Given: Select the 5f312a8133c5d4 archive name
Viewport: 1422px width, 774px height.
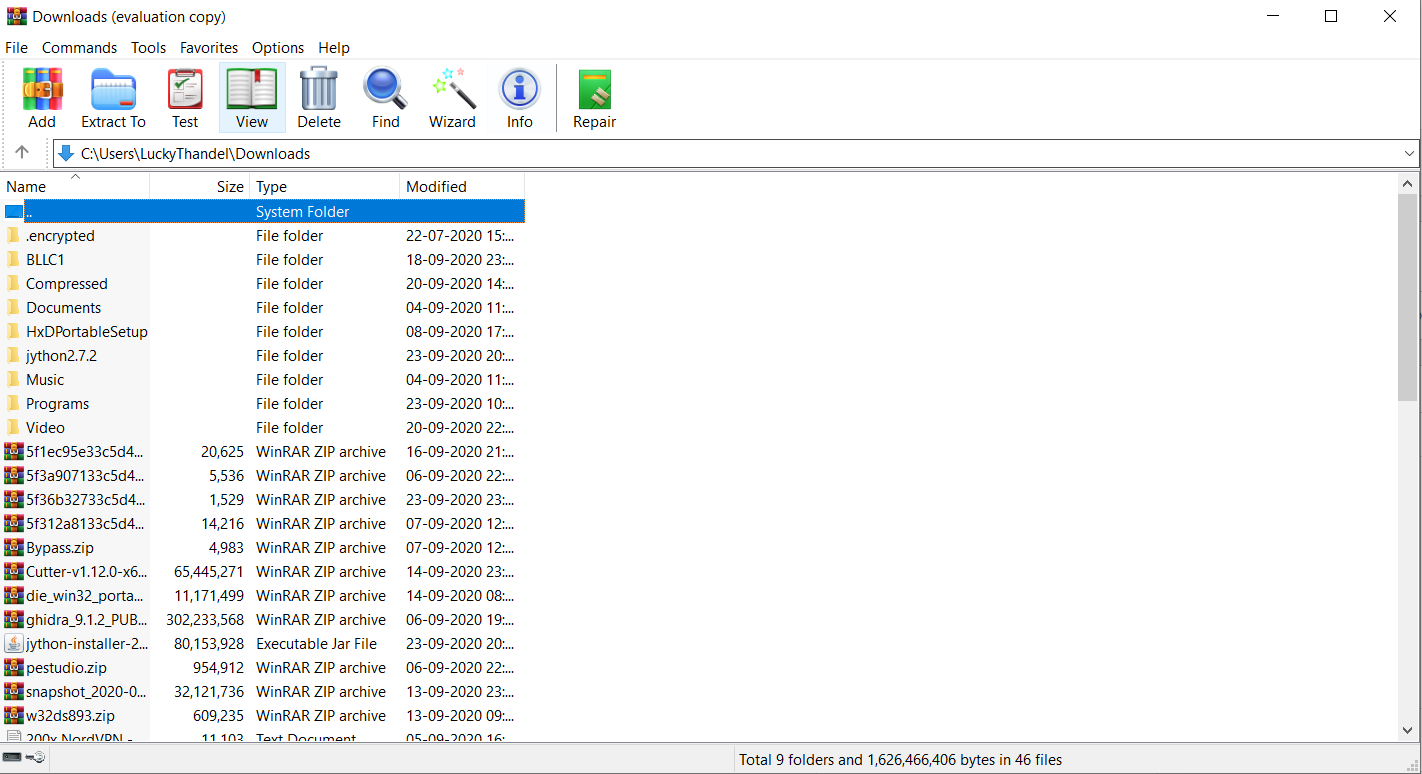Looking at the screenshot, I should (85, 524).
